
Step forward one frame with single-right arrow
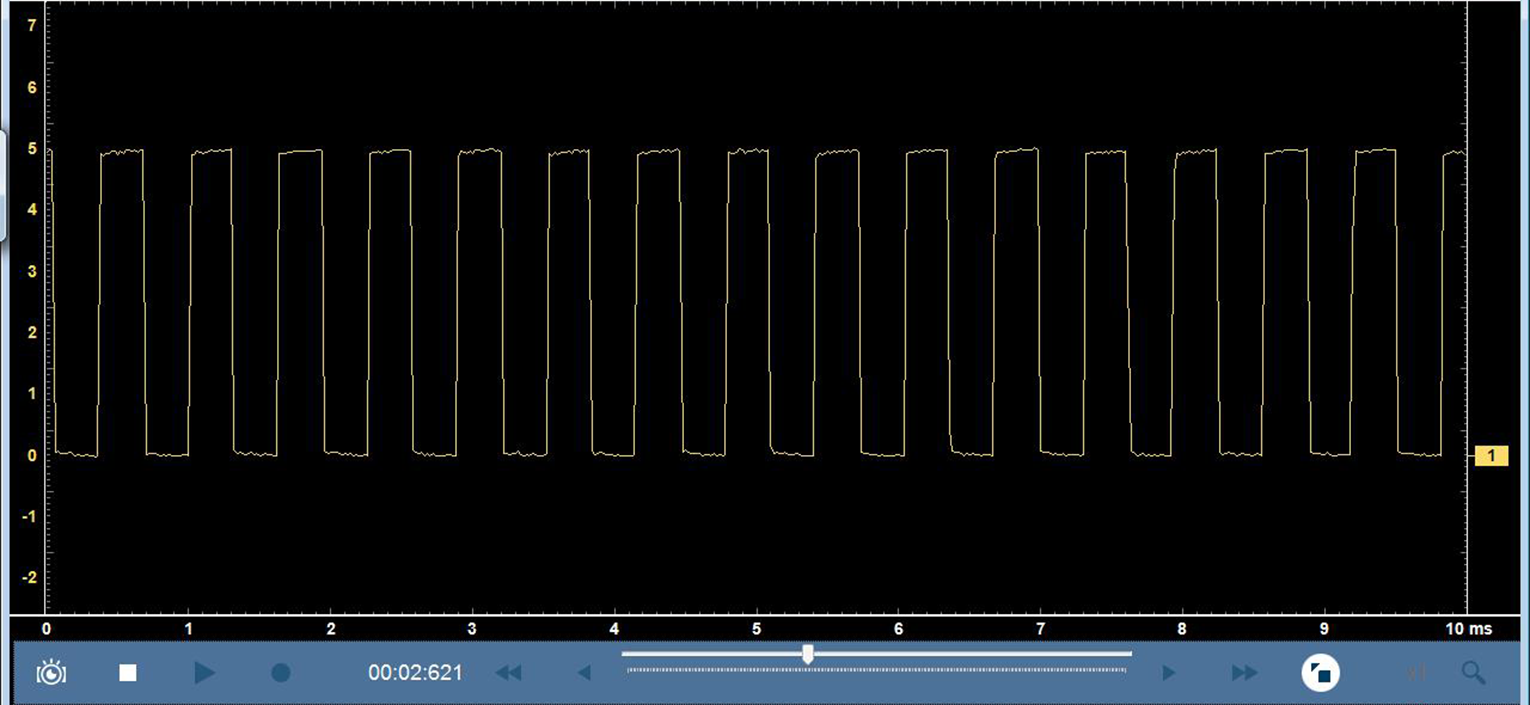(1168, 673)
